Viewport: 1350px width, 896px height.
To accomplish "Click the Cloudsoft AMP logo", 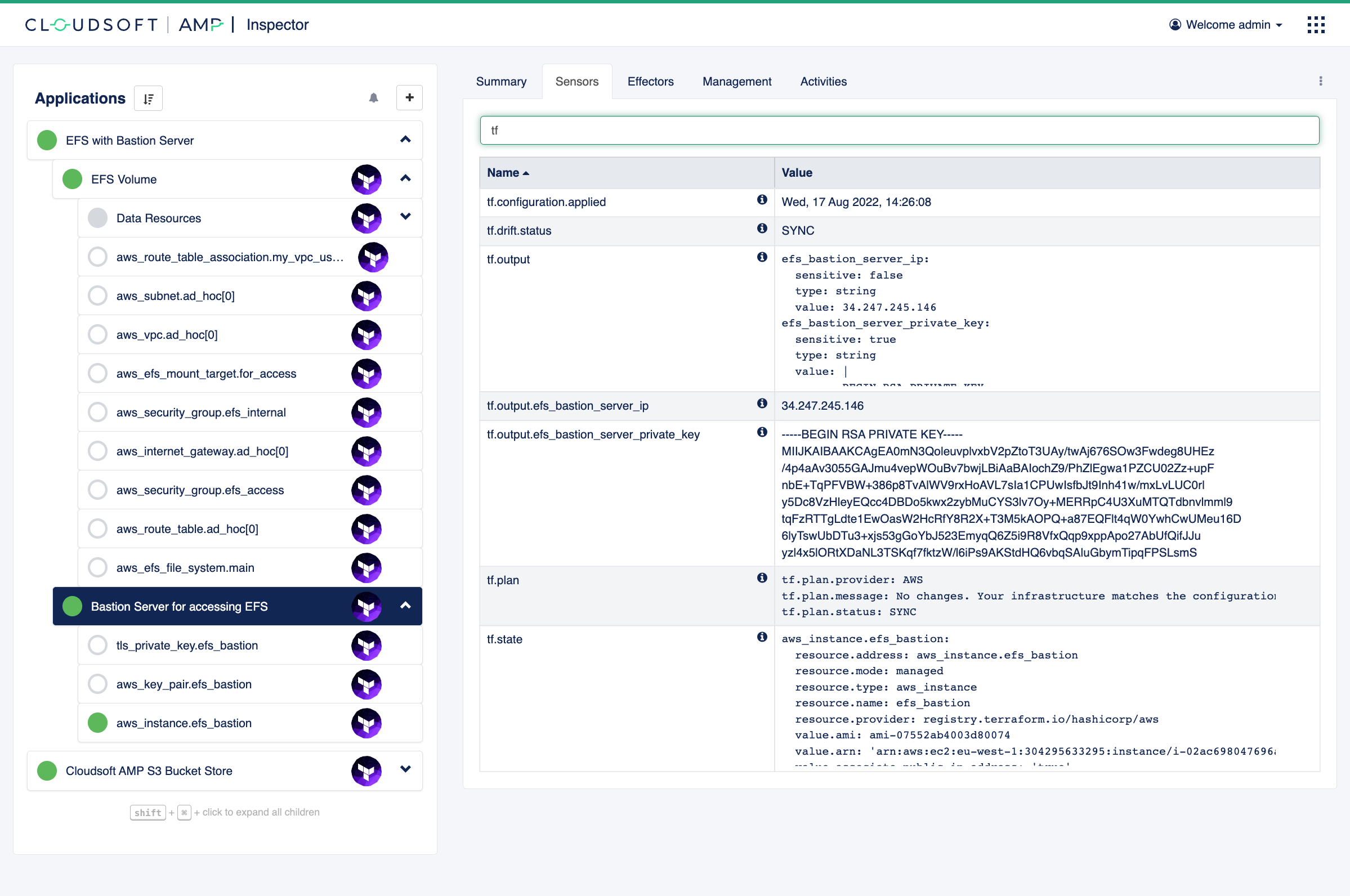I will 123,25.
